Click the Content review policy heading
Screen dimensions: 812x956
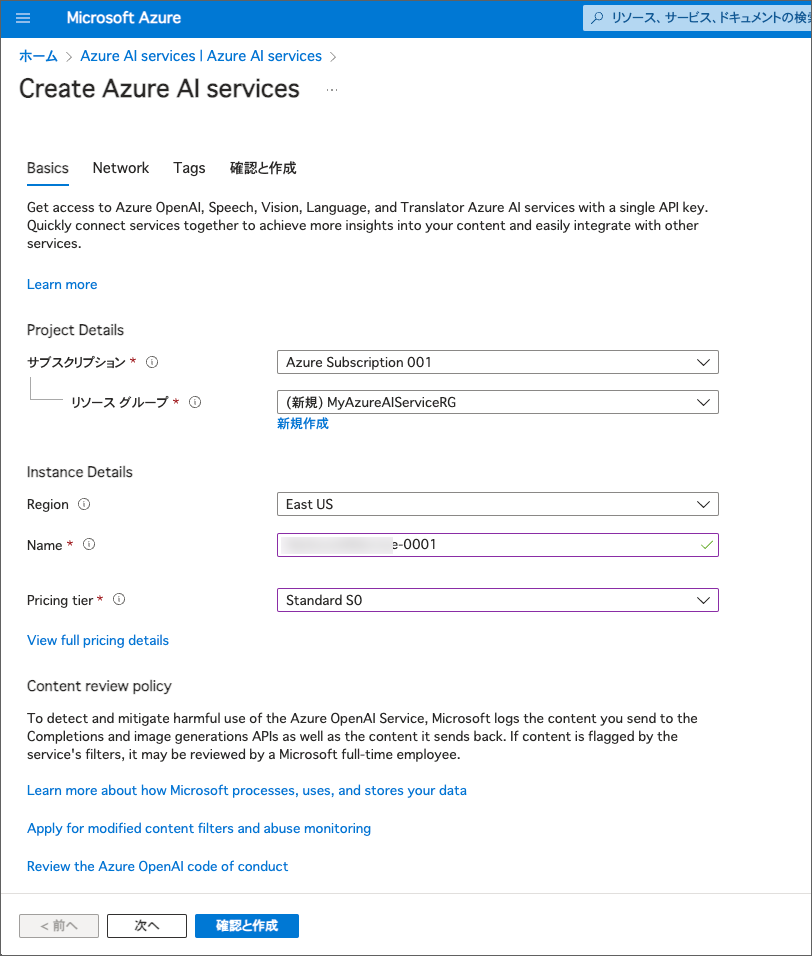point(99,686)
